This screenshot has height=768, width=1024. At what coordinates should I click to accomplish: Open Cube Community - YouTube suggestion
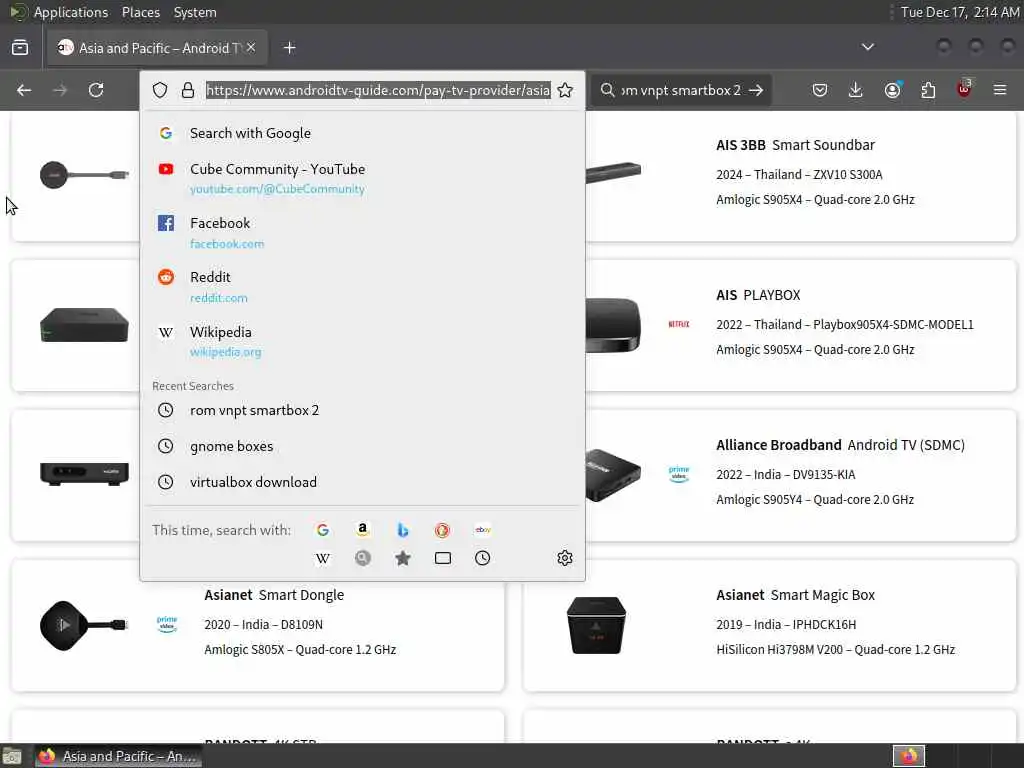pyautogui.click(x=362, y=178)
